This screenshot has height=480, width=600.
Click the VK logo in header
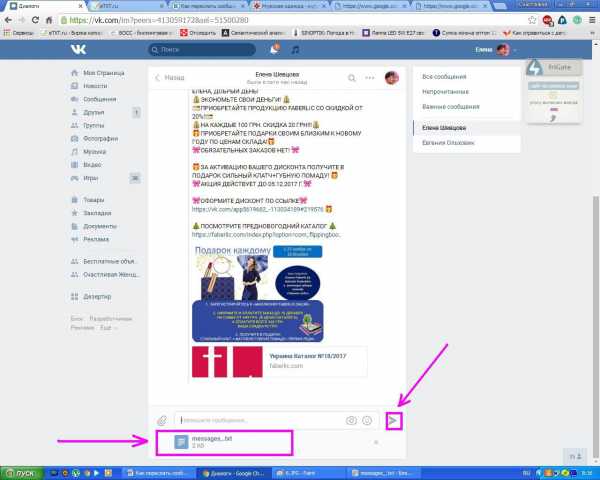78,49
